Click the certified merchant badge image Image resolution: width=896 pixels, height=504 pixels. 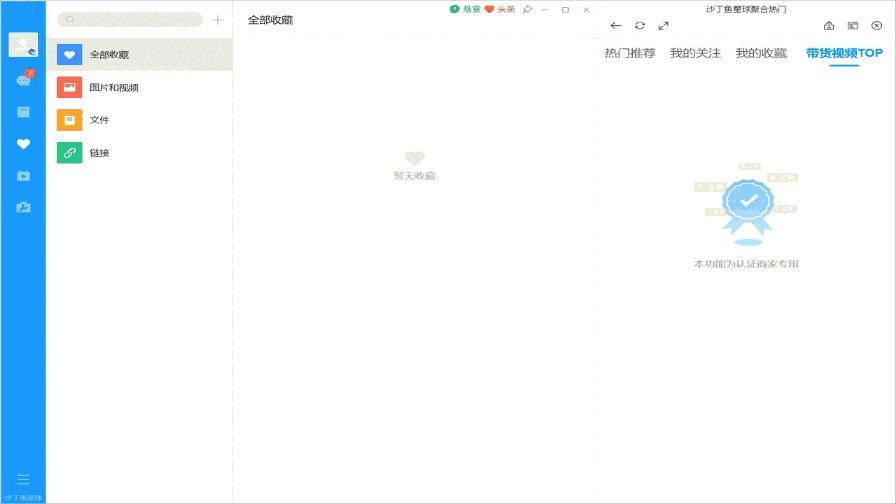[746, 204]
